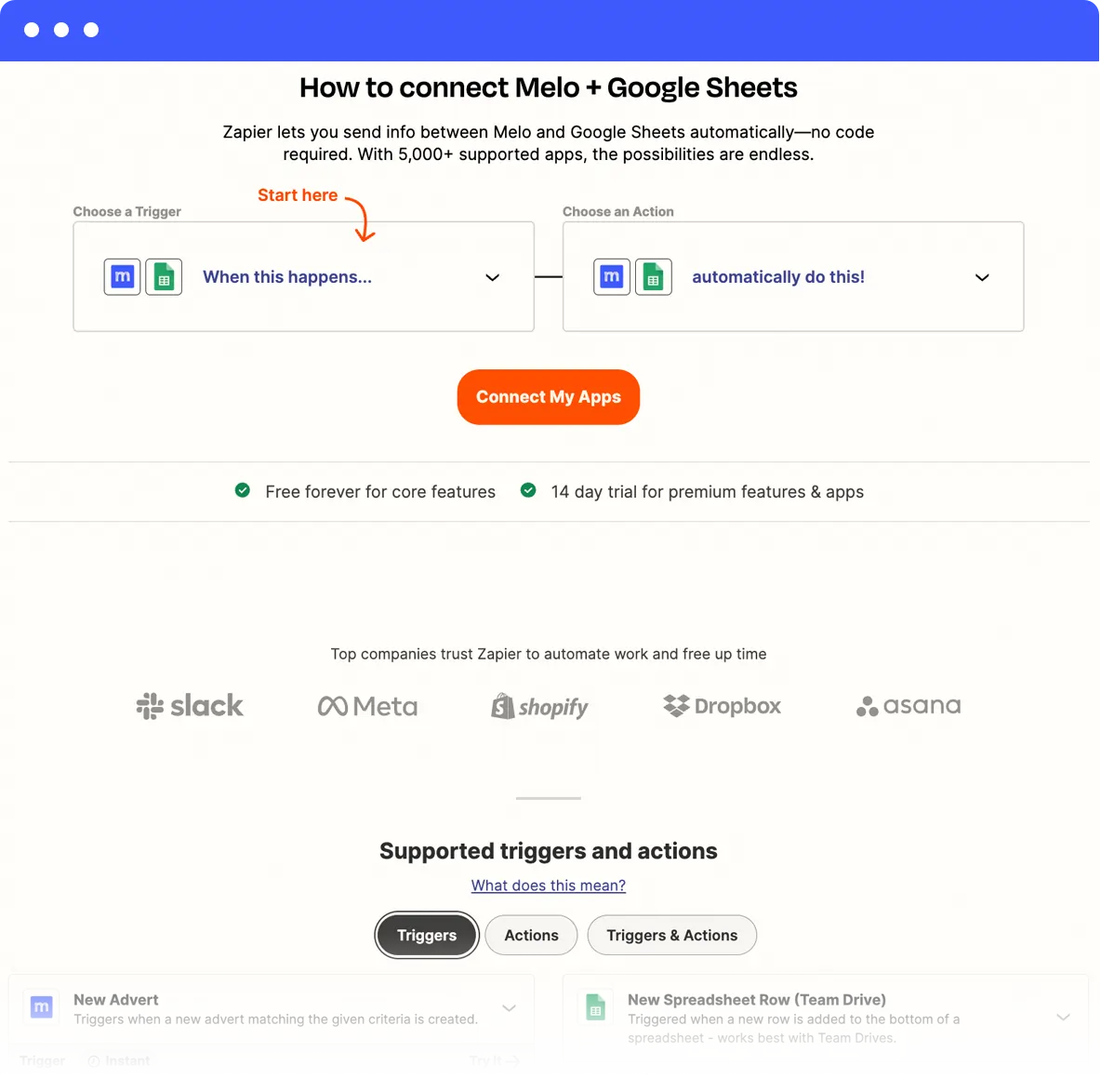This screenshot has width=1101, height=1092.
Task: Switch to the Actions tab
Action: (x=531, y=935)
